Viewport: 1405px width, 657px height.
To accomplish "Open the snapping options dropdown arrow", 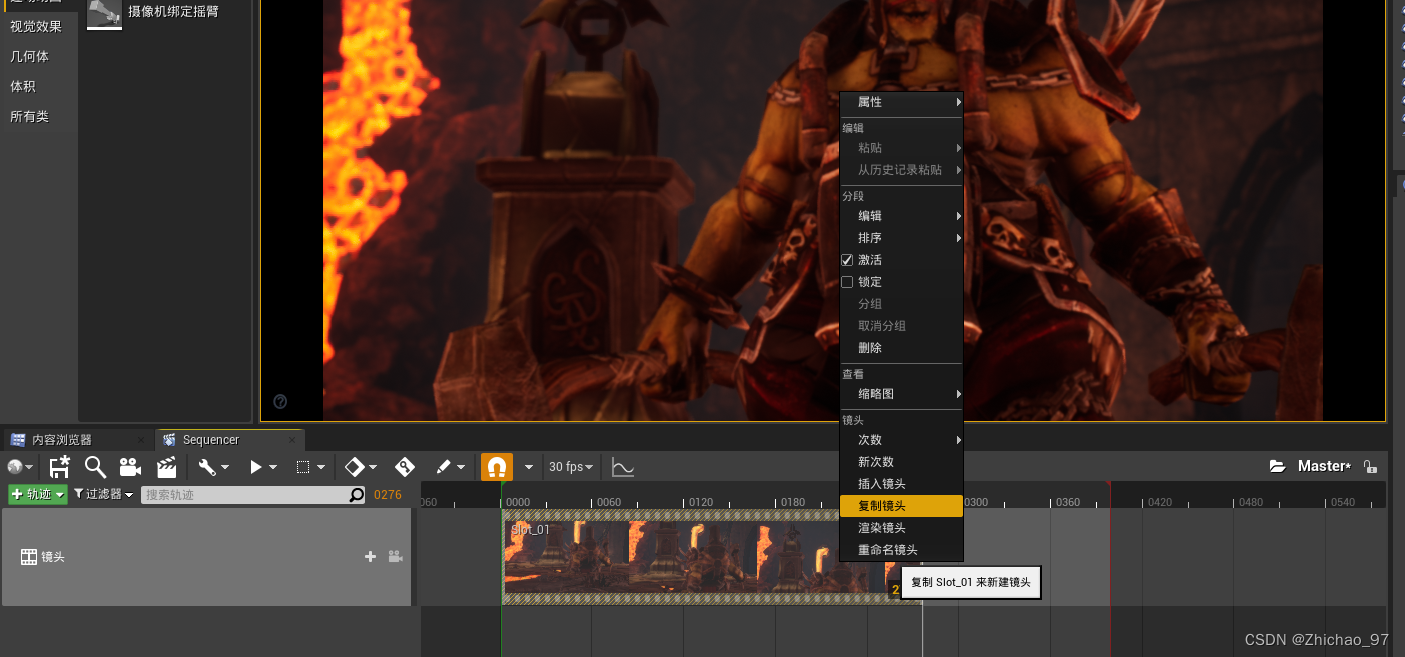I will coord(529,467).
